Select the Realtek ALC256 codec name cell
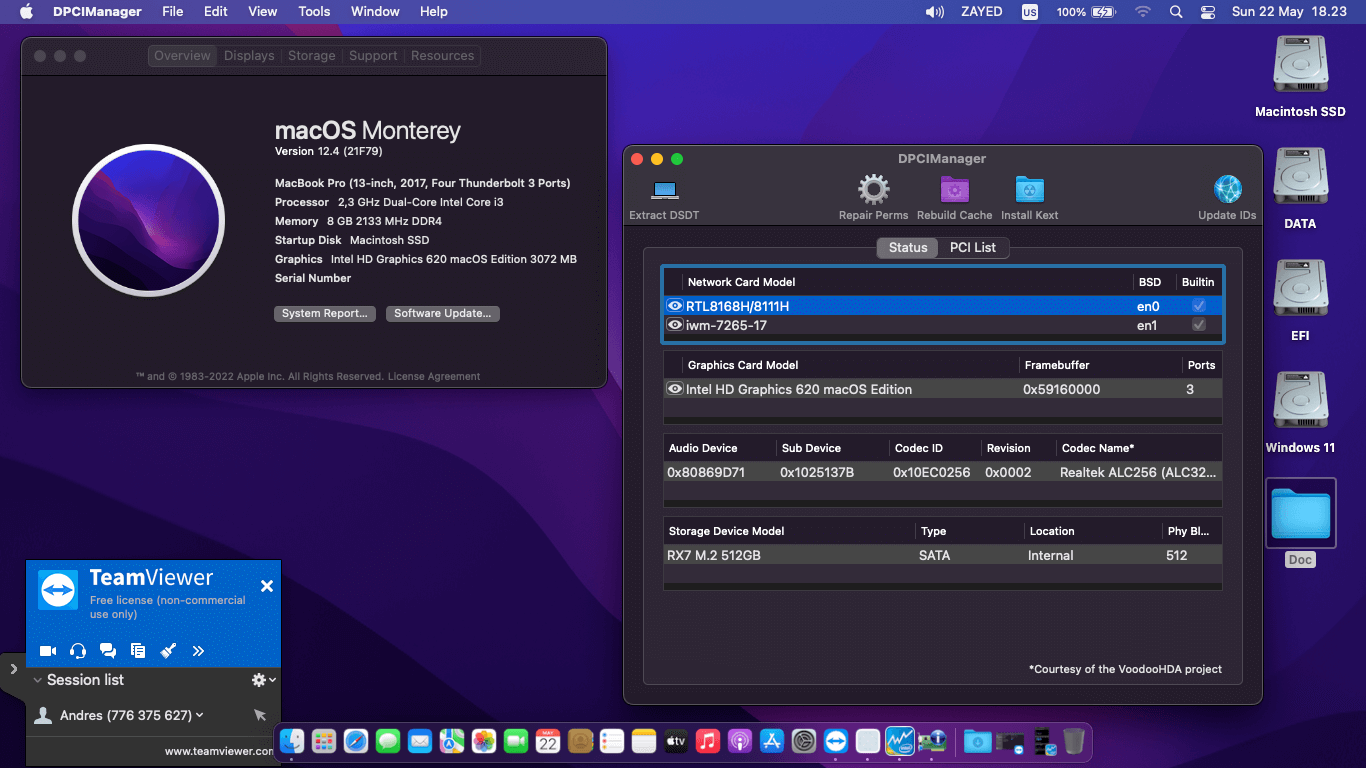This screenshot has height=768, width=1366. pyautogui.click(x=1139, y=472)
